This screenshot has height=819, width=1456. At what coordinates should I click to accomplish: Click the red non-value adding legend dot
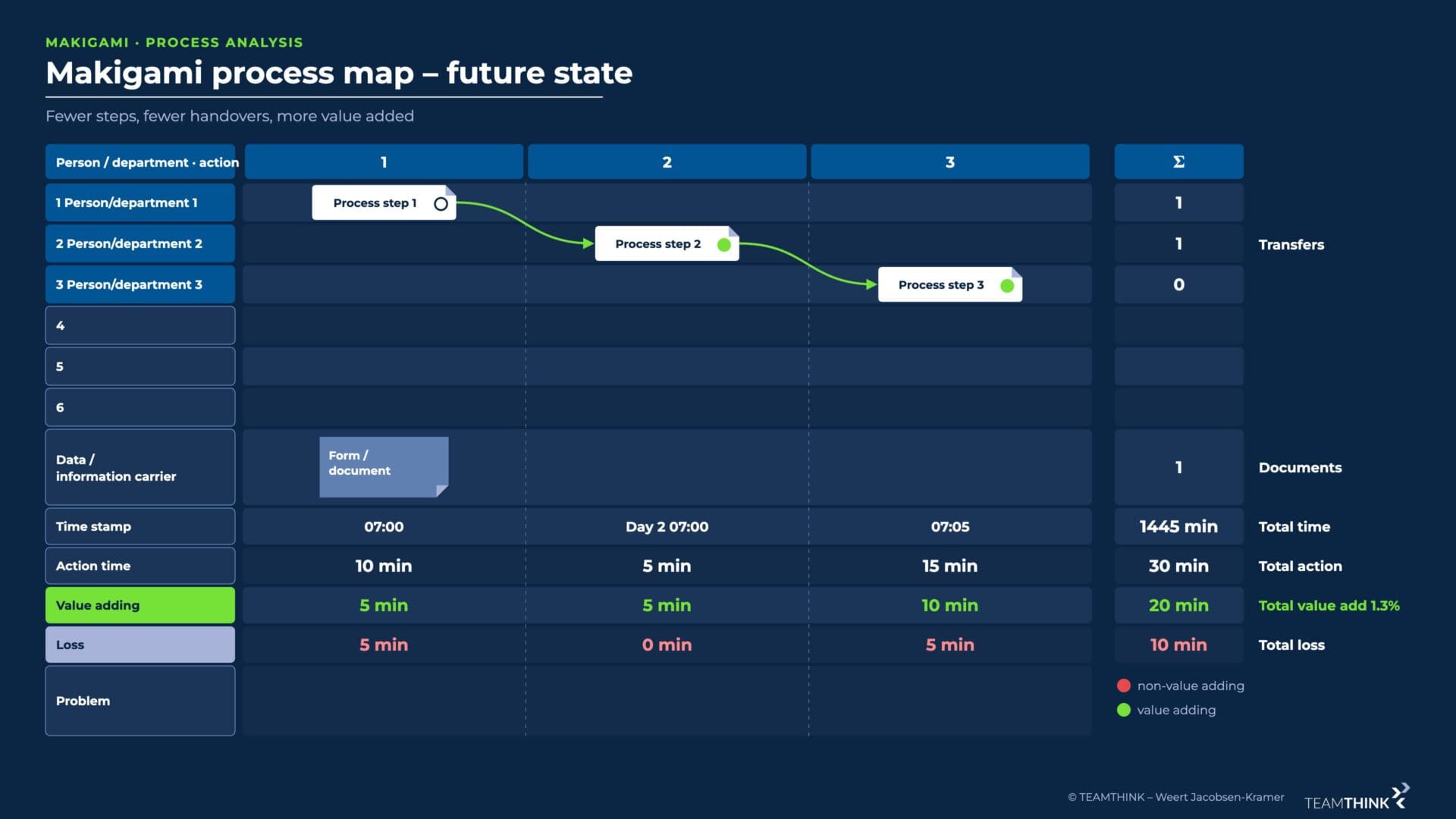click(x=1124, y=686)
